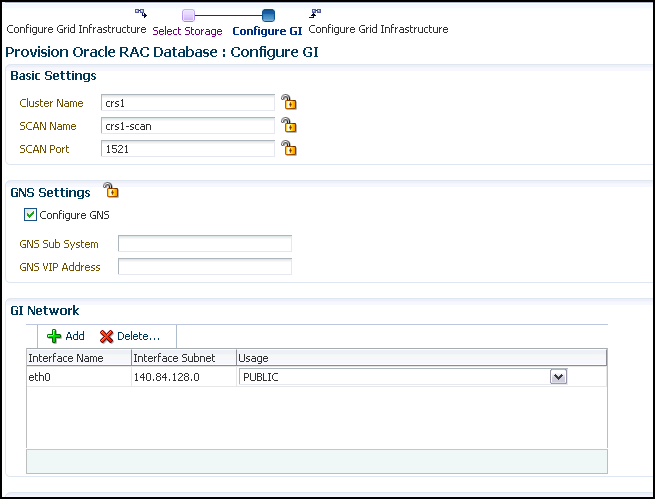Click the Usage column header
The height and width of the screenshot is (499, 655).
pyautogui.click(x=421, y=358)
